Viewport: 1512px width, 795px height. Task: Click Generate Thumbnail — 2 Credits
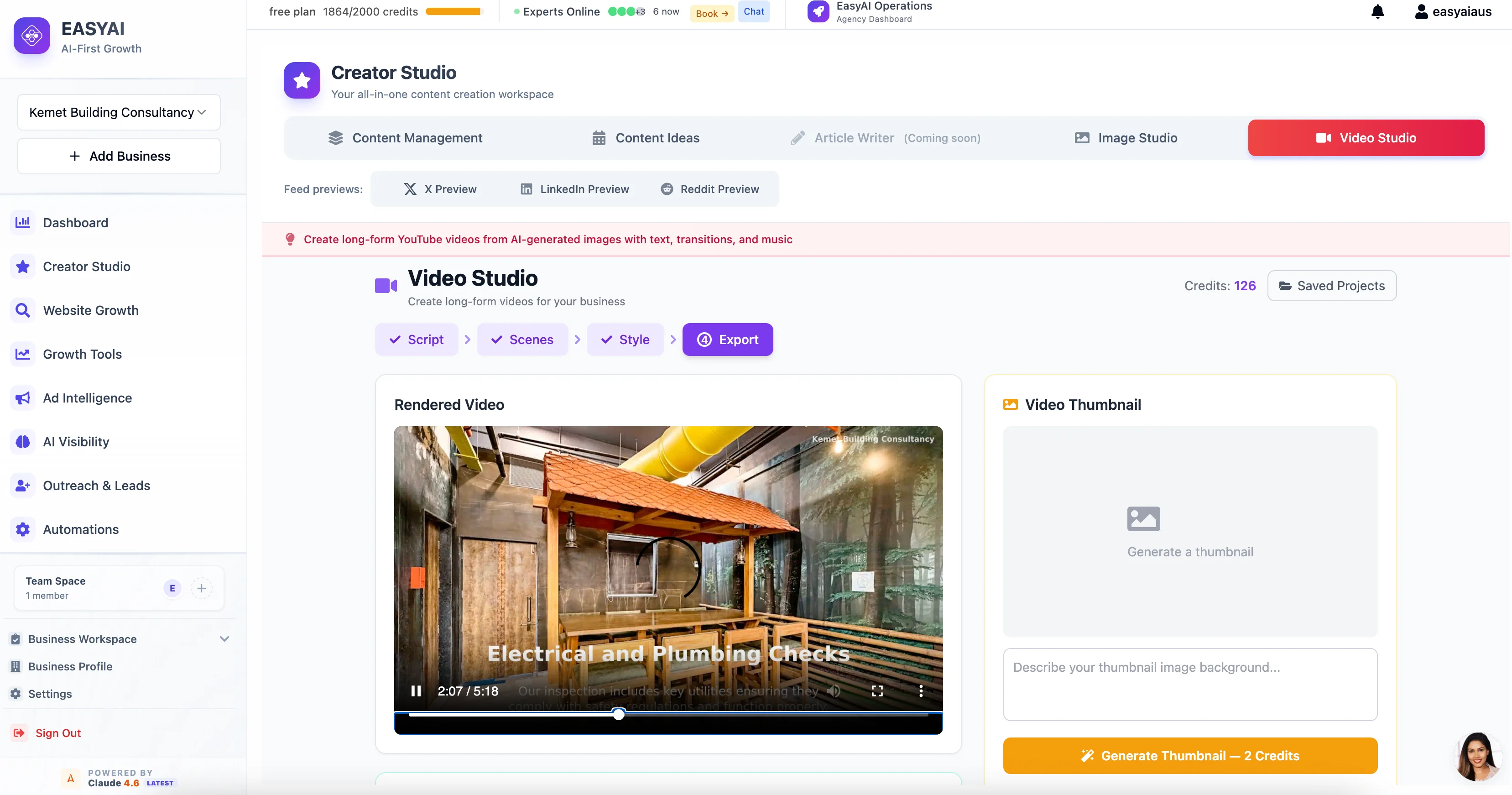[x=1190, y=756]
